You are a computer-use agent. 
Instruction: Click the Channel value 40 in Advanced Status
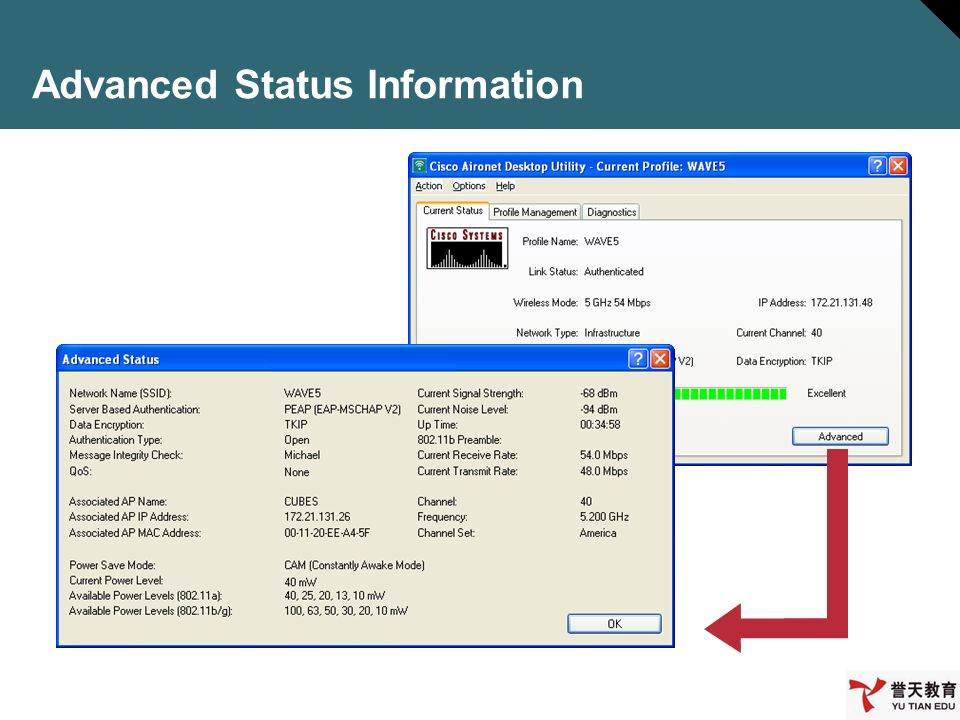tap(586, 501)
